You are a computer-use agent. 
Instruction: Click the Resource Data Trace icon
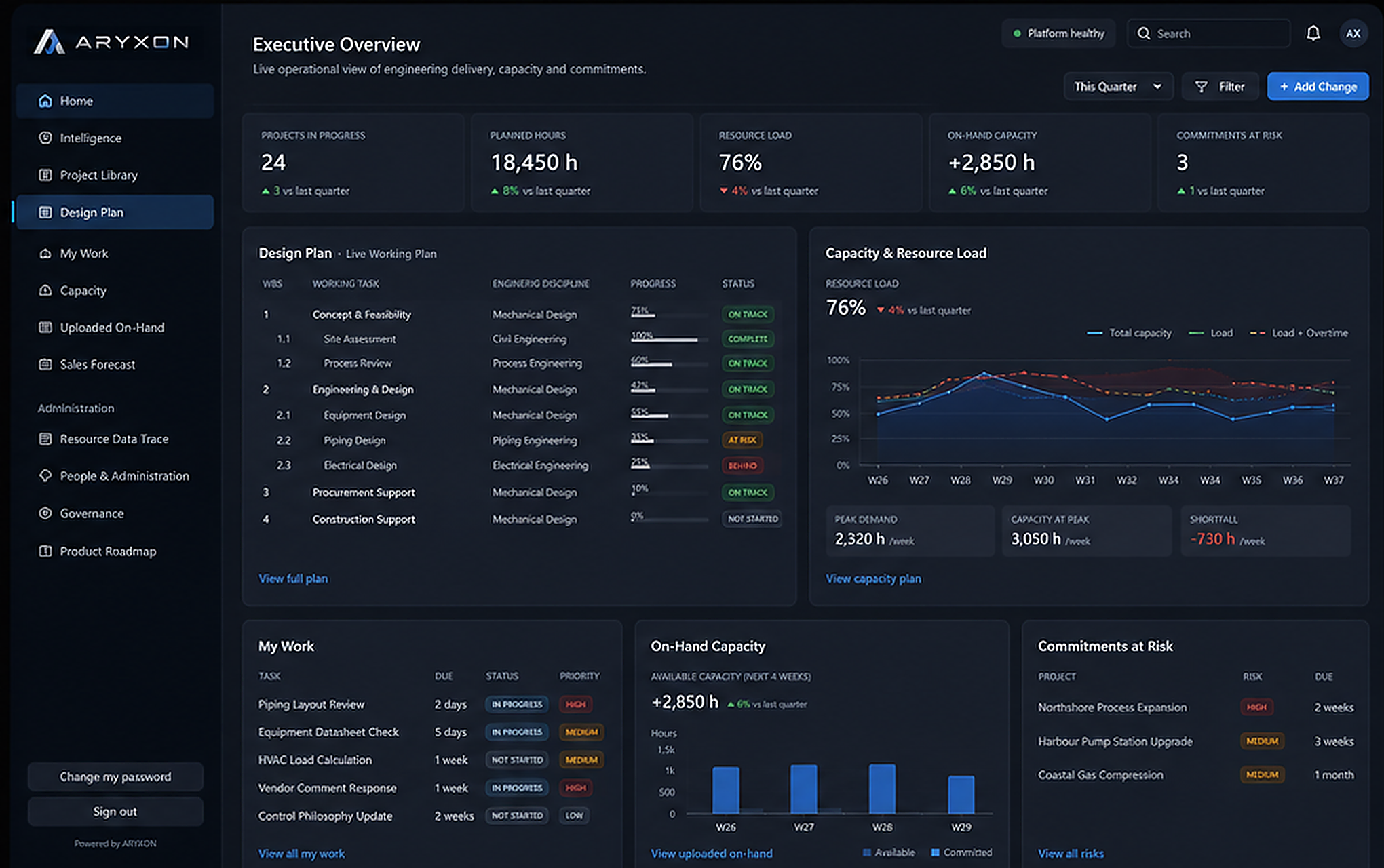[45, 439]
